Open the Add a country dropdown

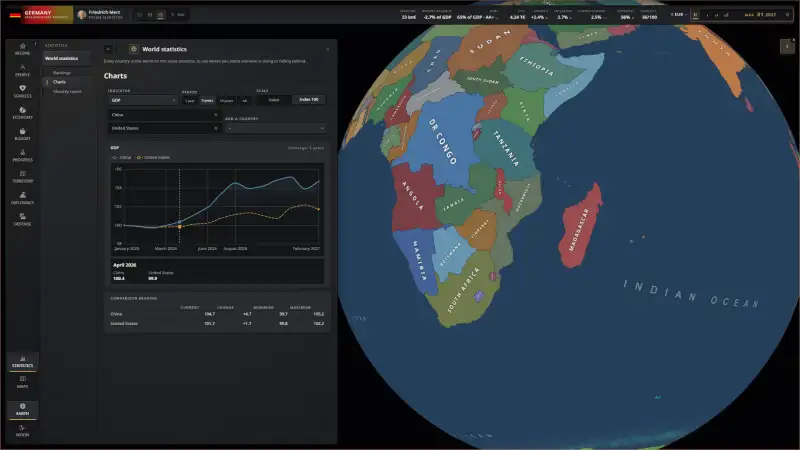pos(276,128)
